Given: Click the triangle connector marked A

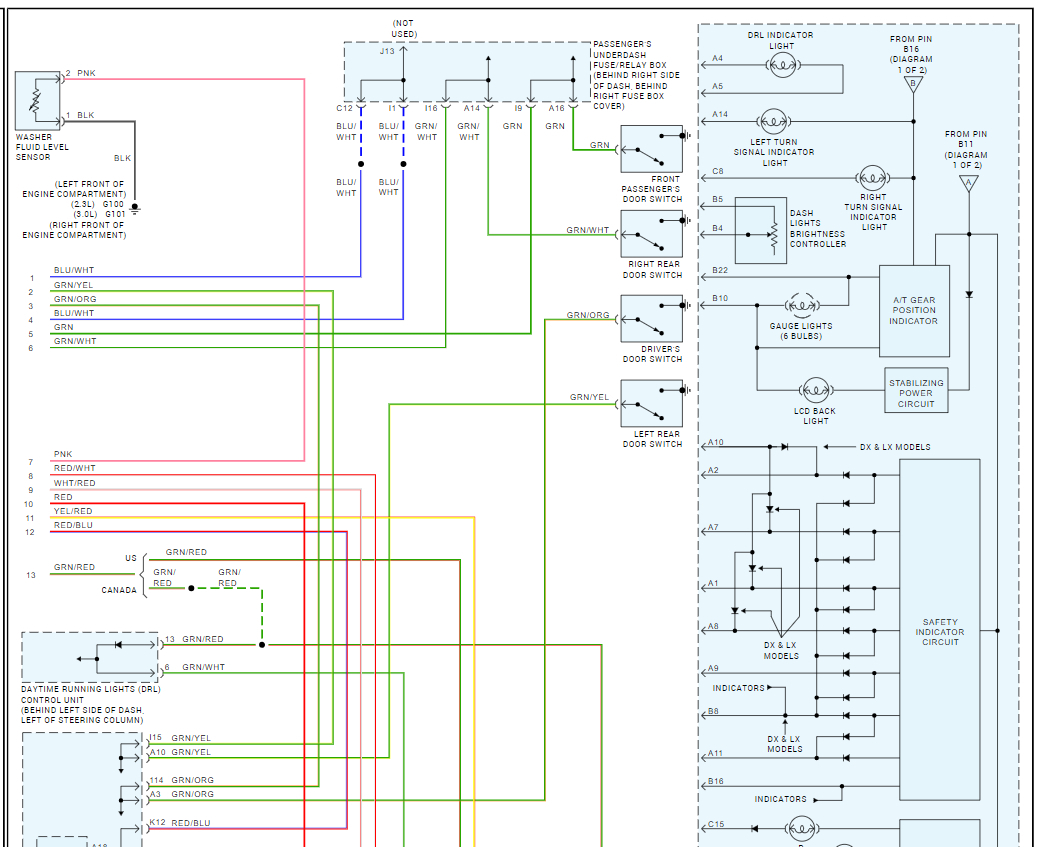Looking at the screenshot, I should pyautogui.click(x=969, y=183).
